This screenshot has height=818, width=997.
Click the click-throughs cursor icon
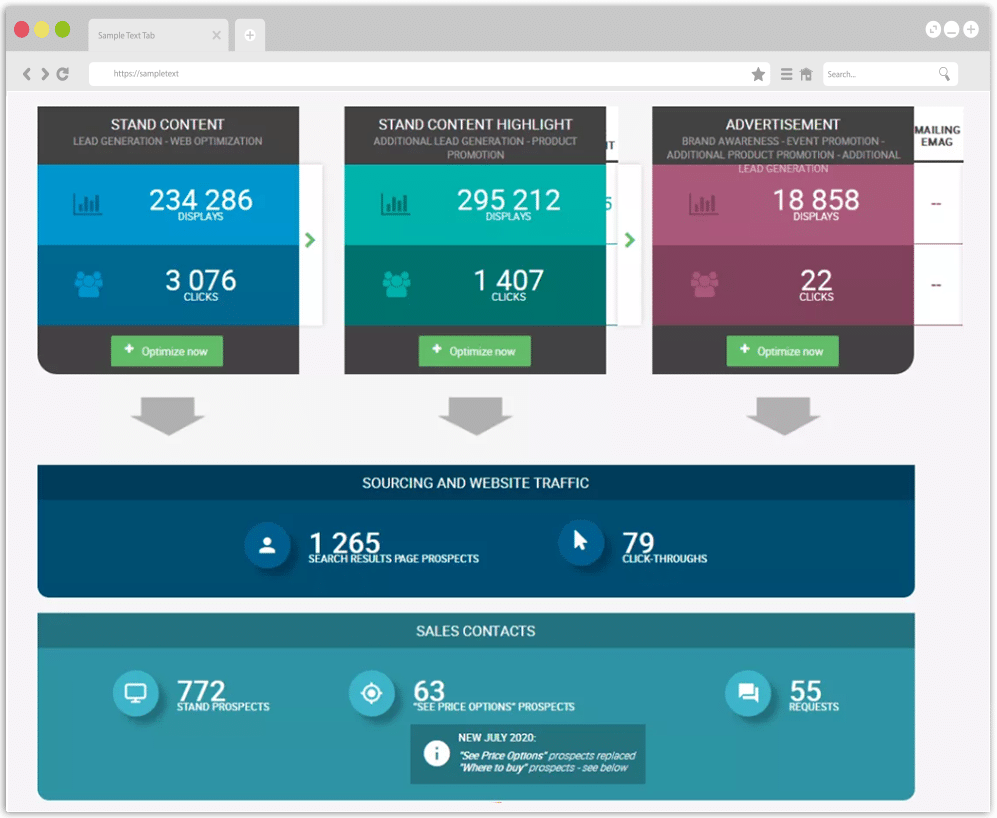click(x=581, y=543)
